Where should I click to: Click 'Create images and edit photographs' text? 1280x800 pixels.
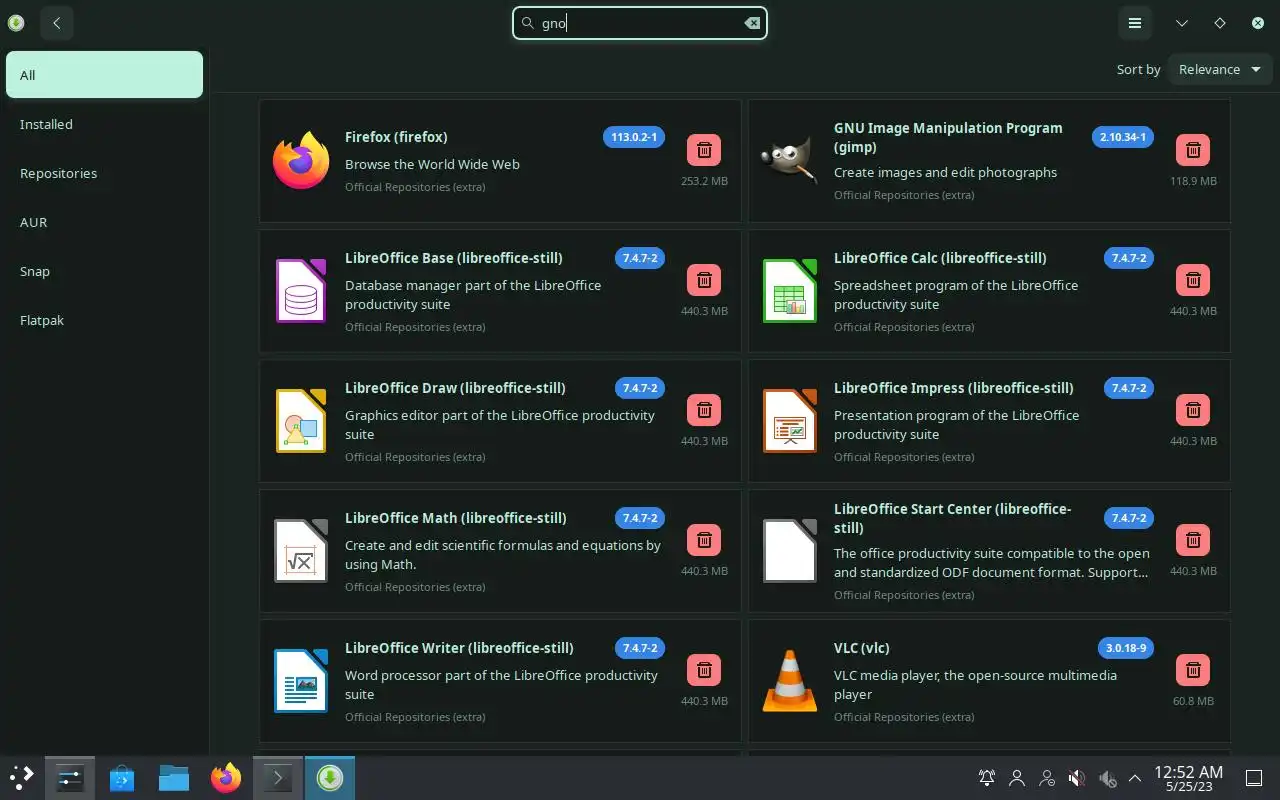(x=945, y=172)
